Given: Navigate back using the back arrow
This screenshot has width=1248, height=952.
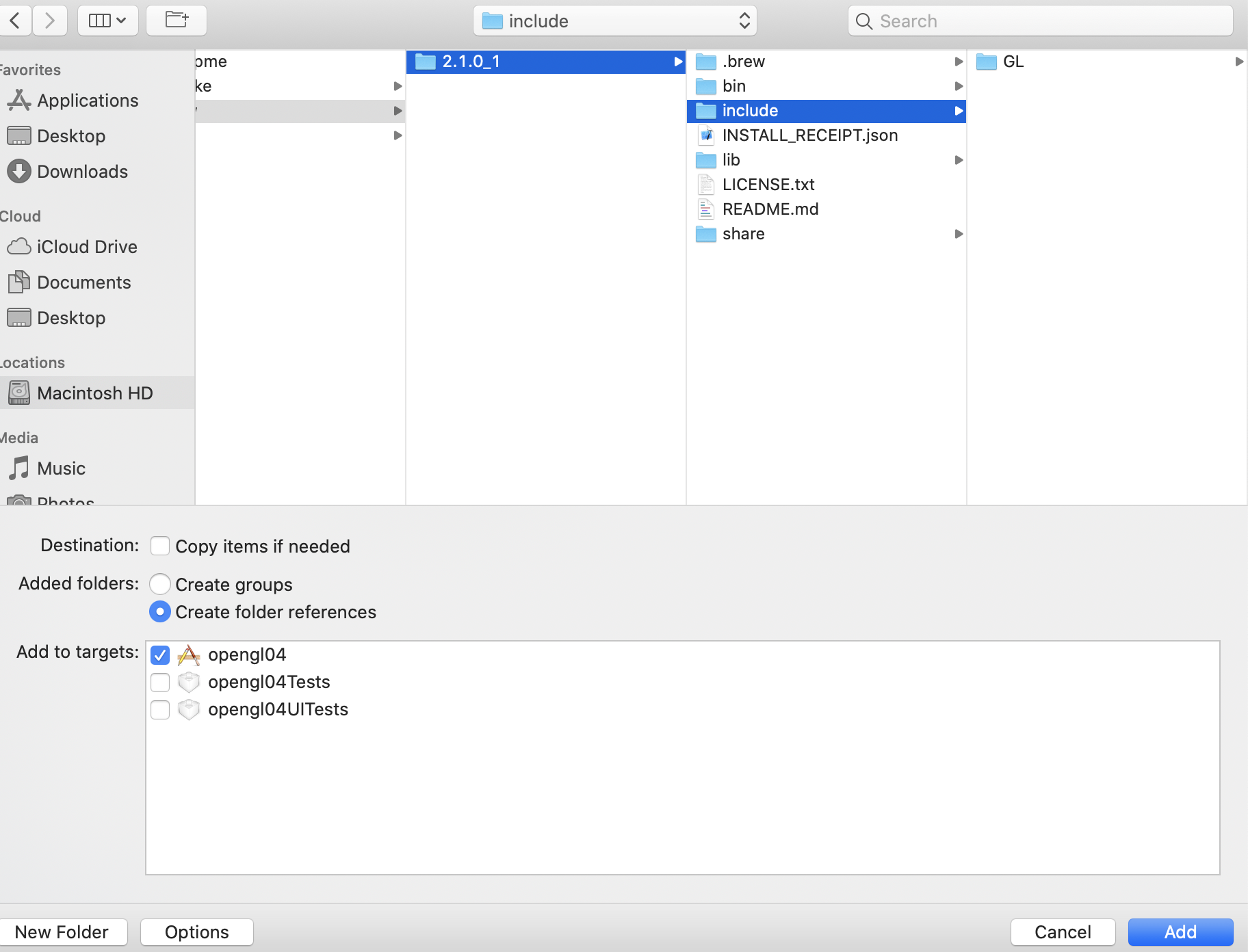Looking at the screenshot, I should (x=16, y=20).
